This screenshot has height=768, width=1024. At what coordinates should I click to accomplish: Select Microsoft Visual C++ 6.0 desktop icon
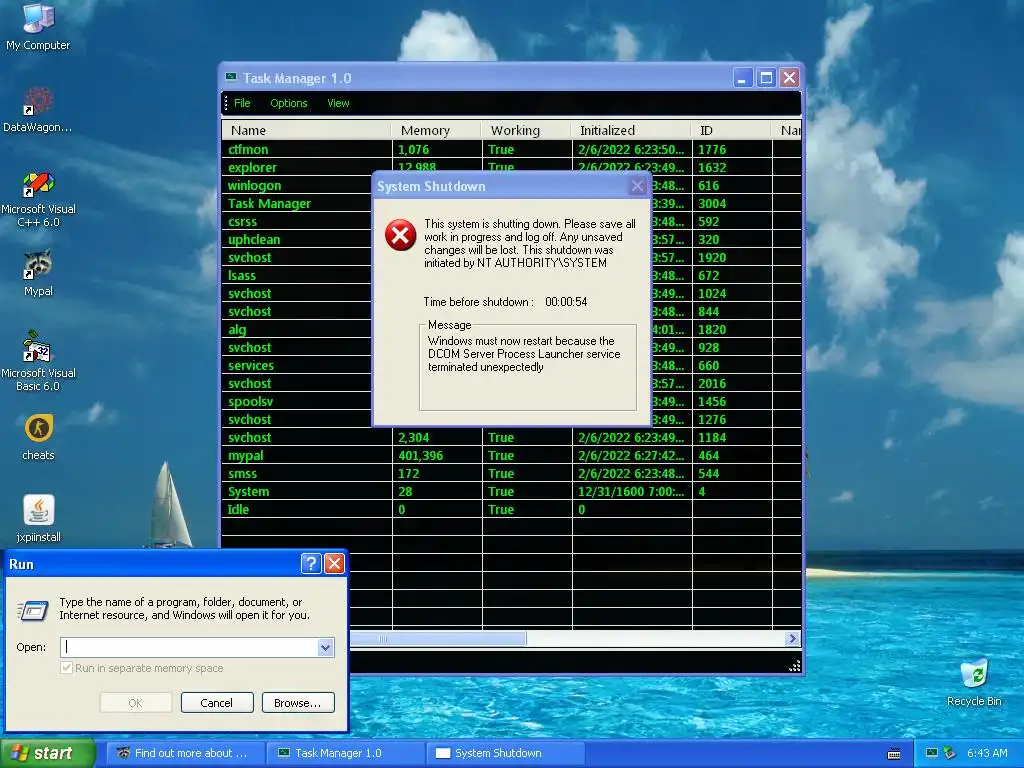pos(38,199)
